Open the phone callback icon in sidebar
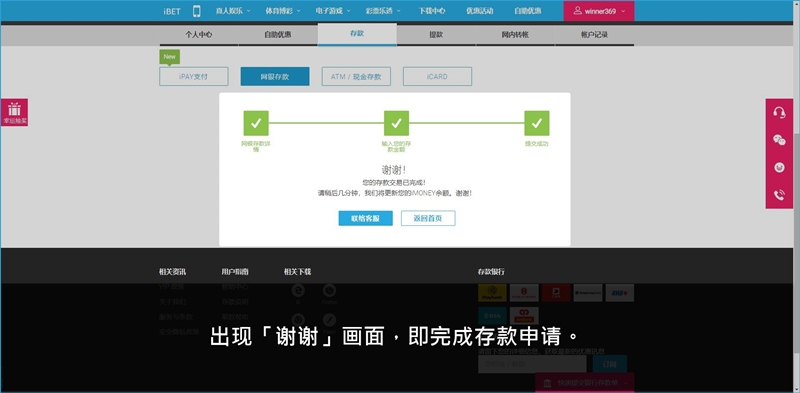 click(779, 194)
